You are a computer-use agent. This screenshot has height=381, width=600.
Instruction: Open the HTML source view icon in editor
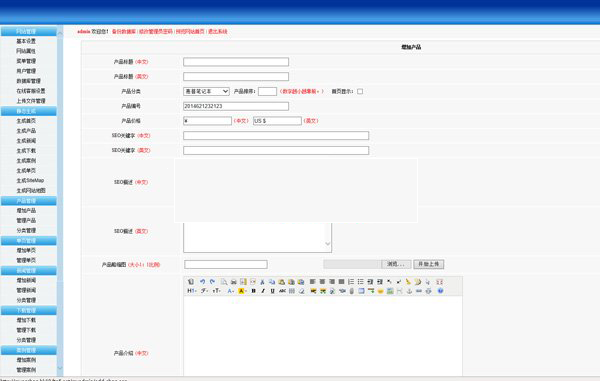tap(191, 282)
